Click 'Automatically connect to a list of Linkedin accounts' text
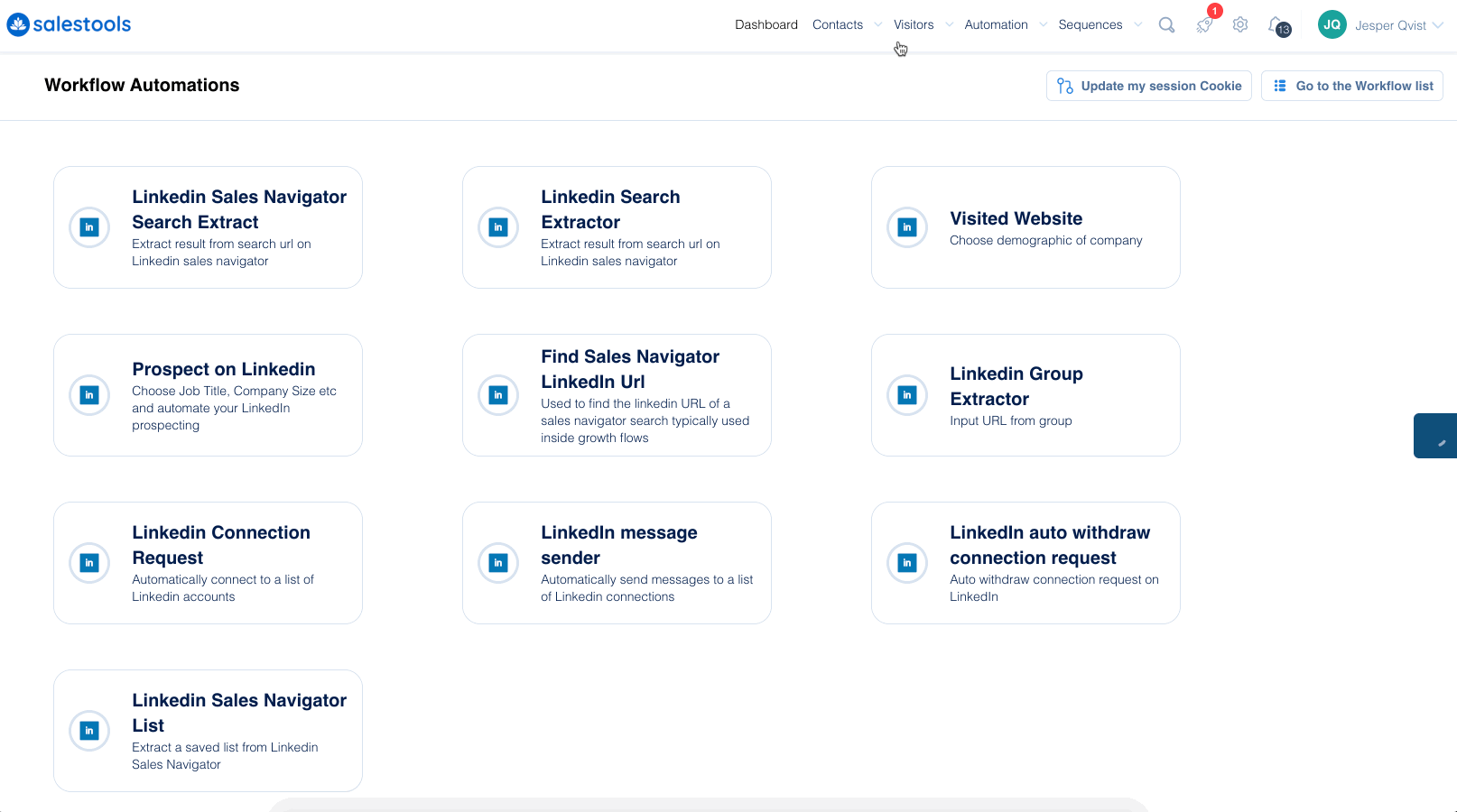1457x812 pixels. [222, 588]
